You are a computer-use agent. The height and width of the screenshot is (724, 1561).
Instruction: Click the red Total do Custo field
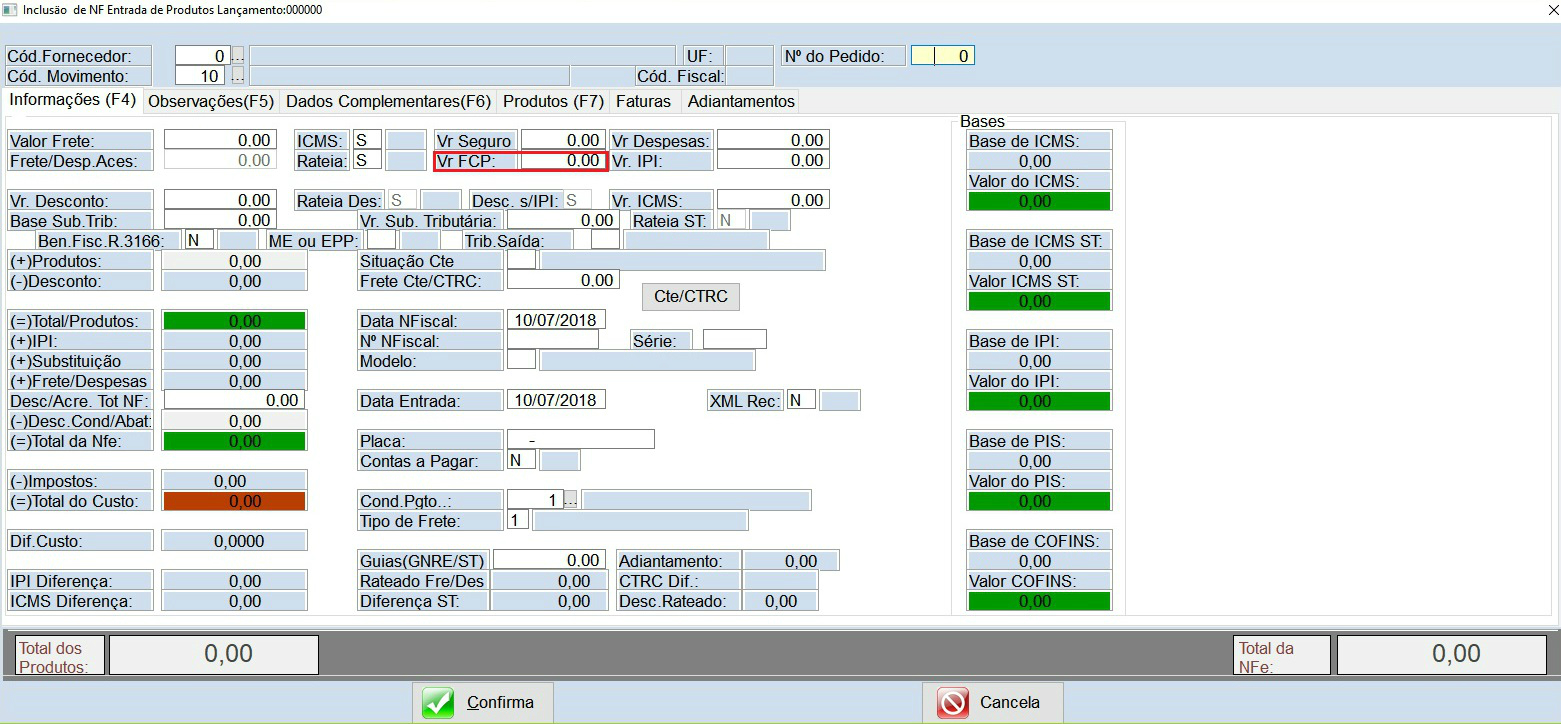[x=234, y=501]
